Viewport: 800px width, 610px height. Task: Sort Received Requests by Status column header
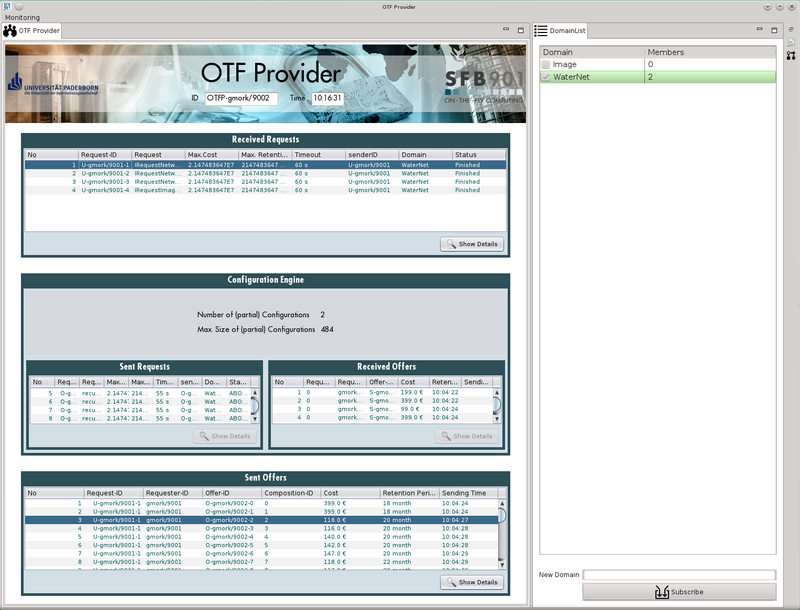(x=479, y=155)
